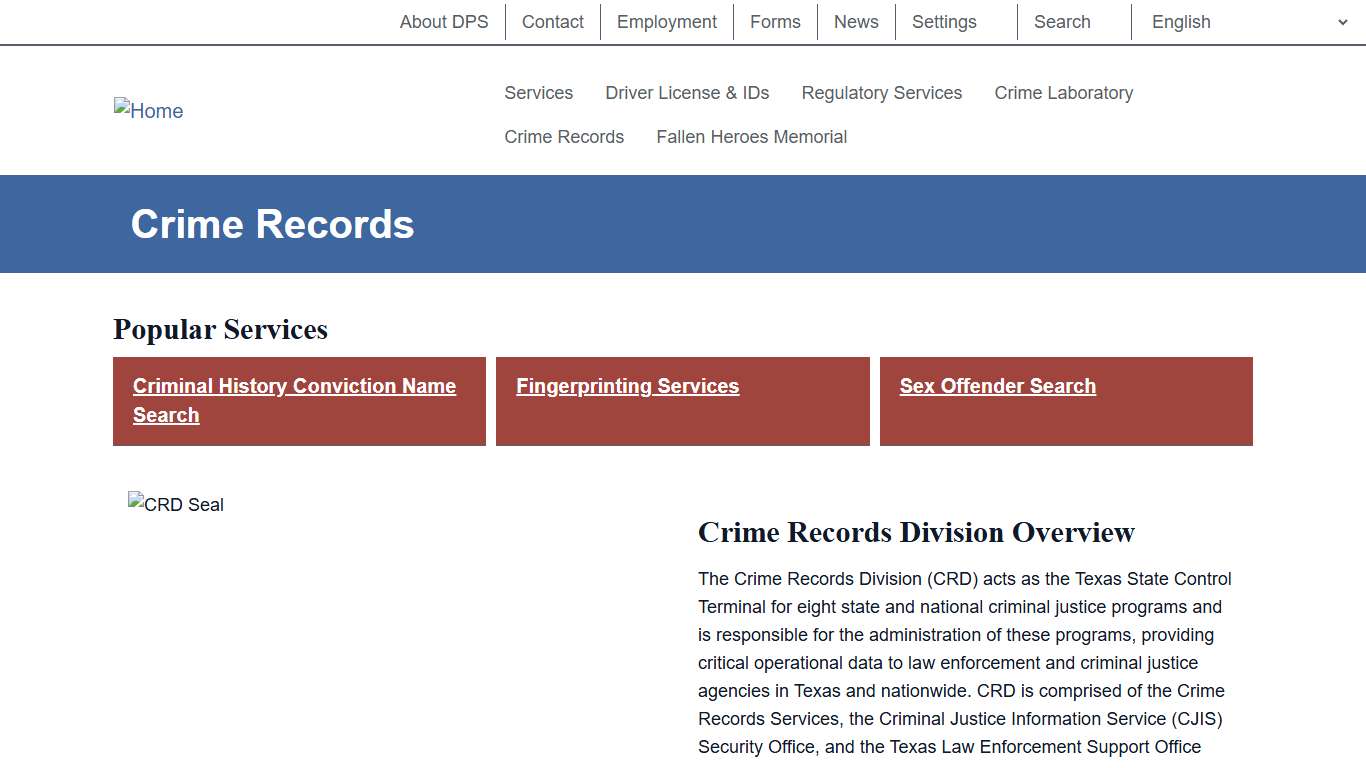1366x768 pixels.
Task: Open the Crime Laboratory section
Action: point(1063,92)
